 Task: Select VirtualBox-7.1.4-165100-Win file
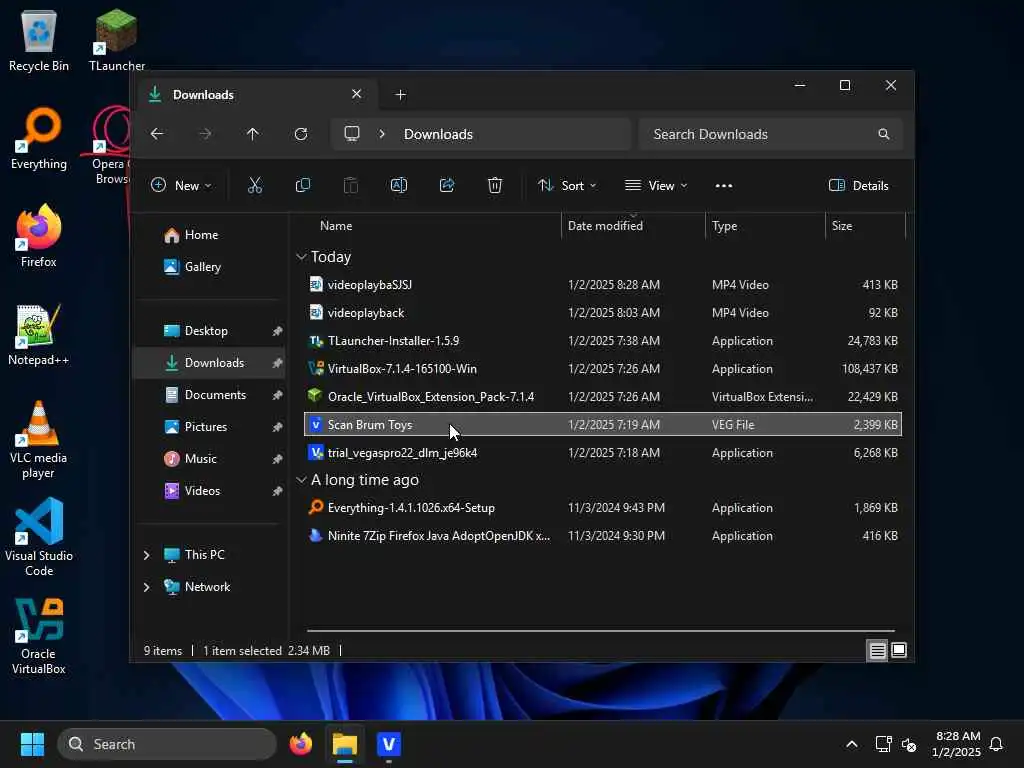pyautogui.click(x=602, y=369)
